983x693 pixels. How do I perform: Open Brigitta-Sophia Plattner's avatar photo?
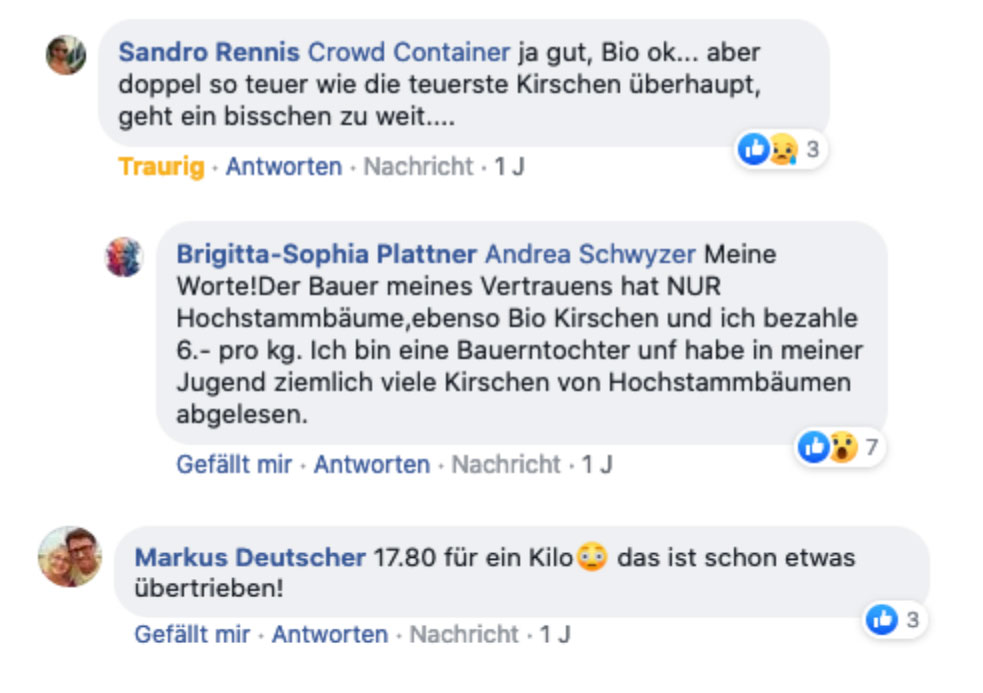pos(124,257)
